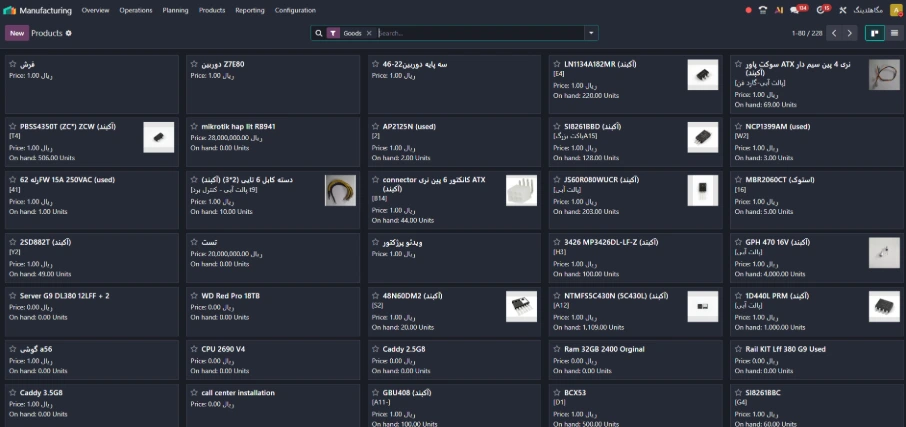The image size is (906, 427).
Task: Open the Reporting menu
Action: point(249,10)
